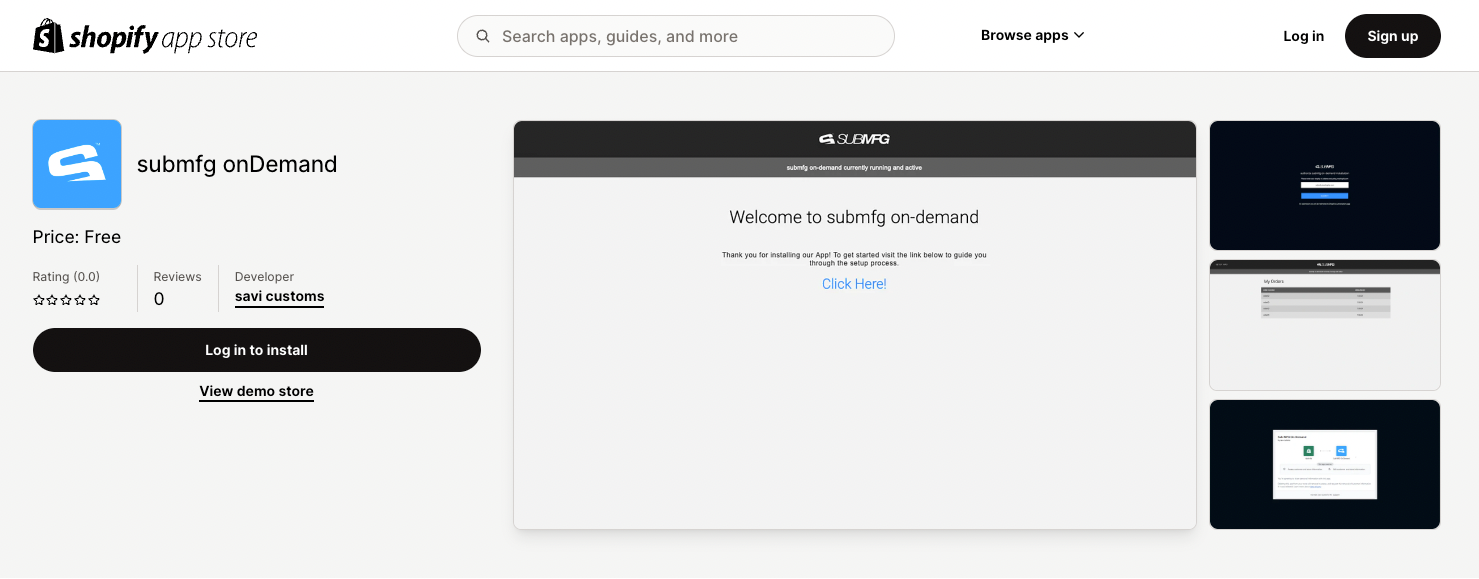
Task: Open the View demo store link
Action: [x=256, y=391]
